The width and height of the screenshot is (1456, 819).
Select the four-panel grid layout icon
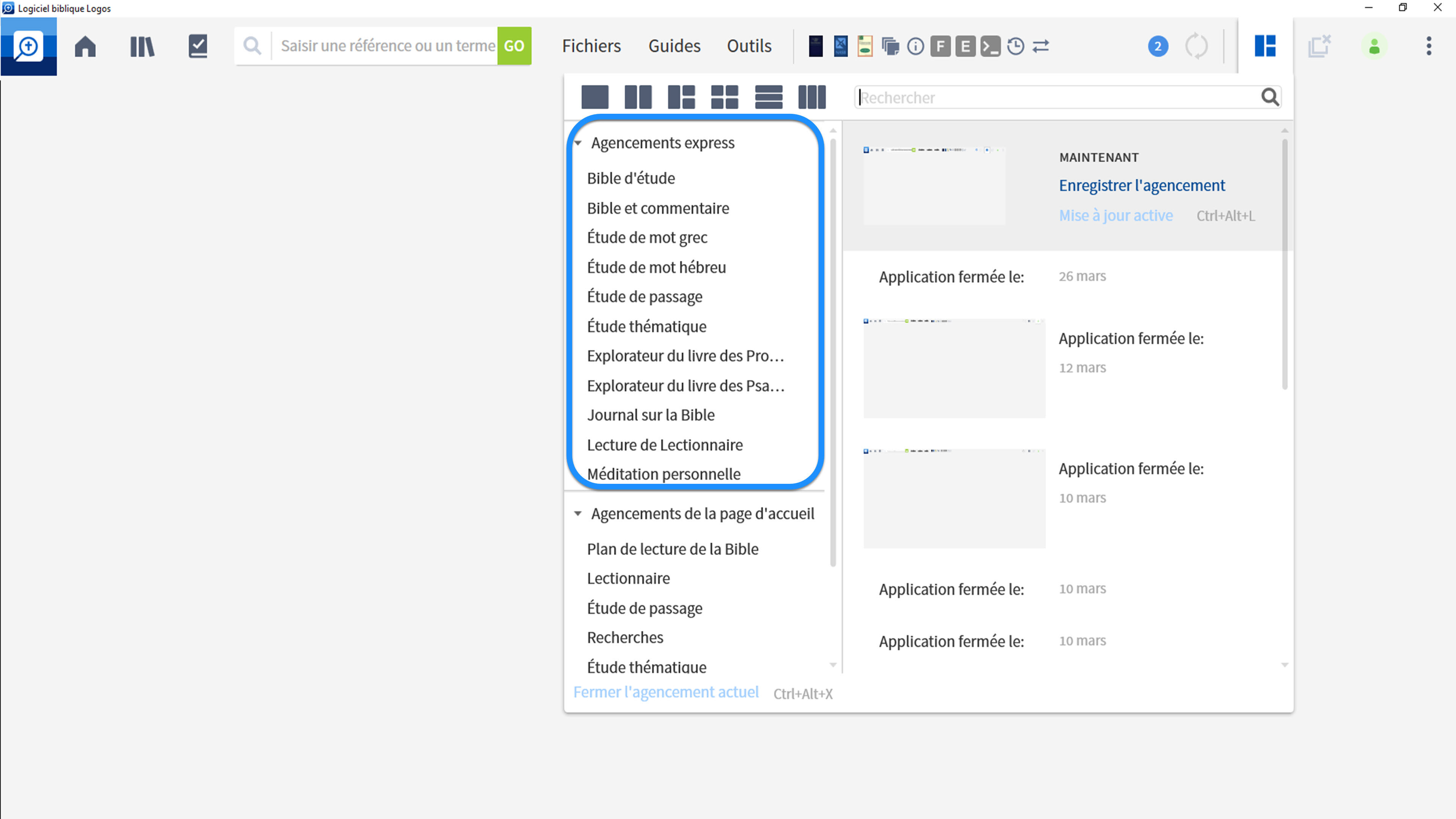pos(725,97)
